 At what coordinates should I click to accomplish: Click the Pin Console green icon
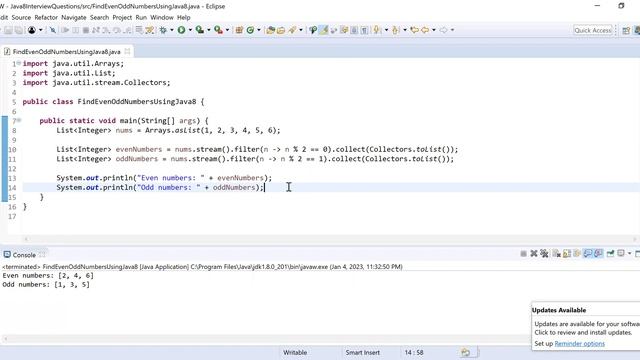(x=611, y=253)
